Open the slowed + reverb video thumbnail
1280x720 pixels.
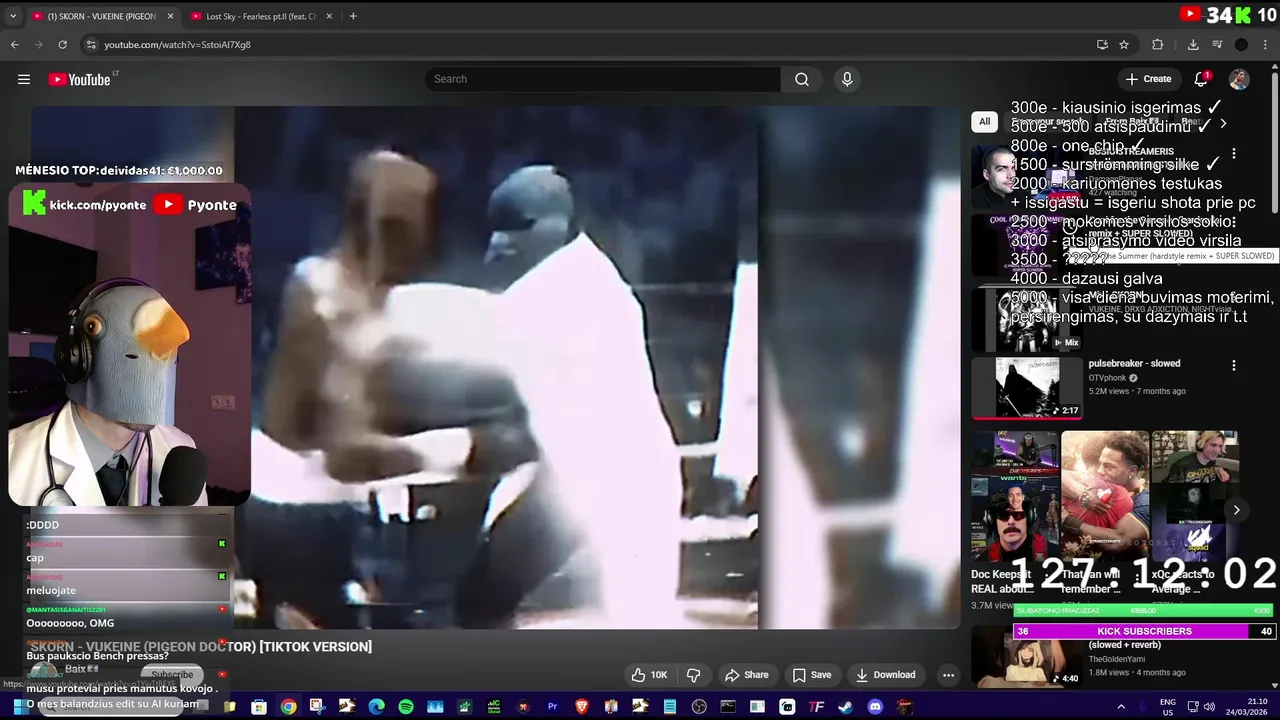pyautogui.click(x=1027, y=657)
